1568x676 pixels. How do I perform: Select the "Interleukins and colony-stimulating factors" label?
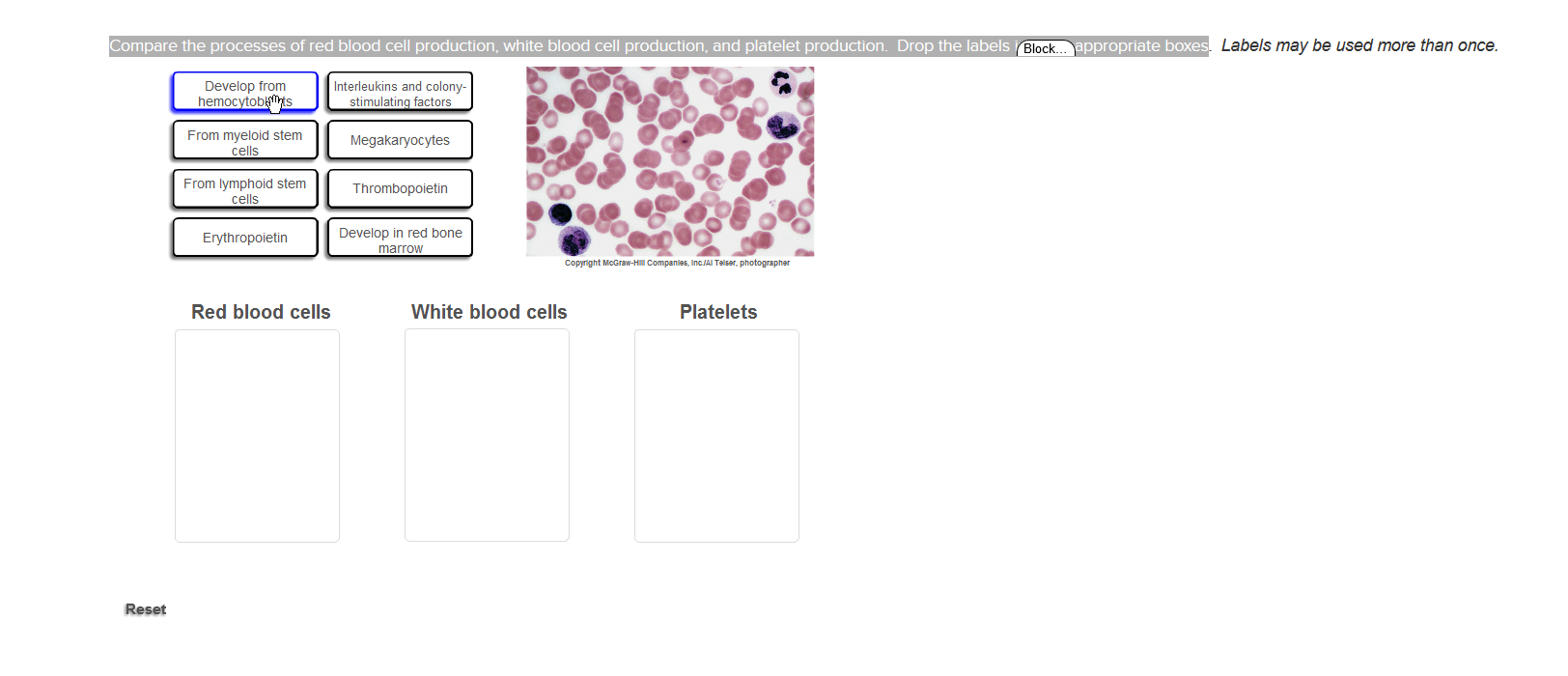coord(399,93)
